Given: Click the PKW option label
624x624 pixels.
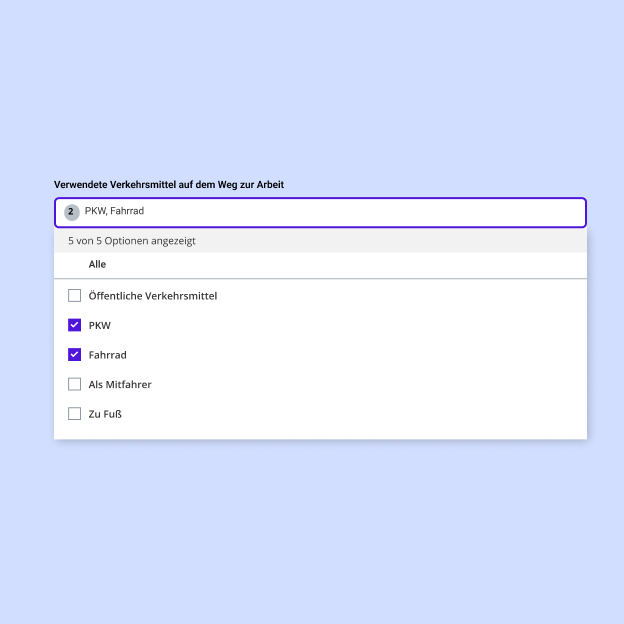Looking at the screenshot, I should tap(100, 325).
